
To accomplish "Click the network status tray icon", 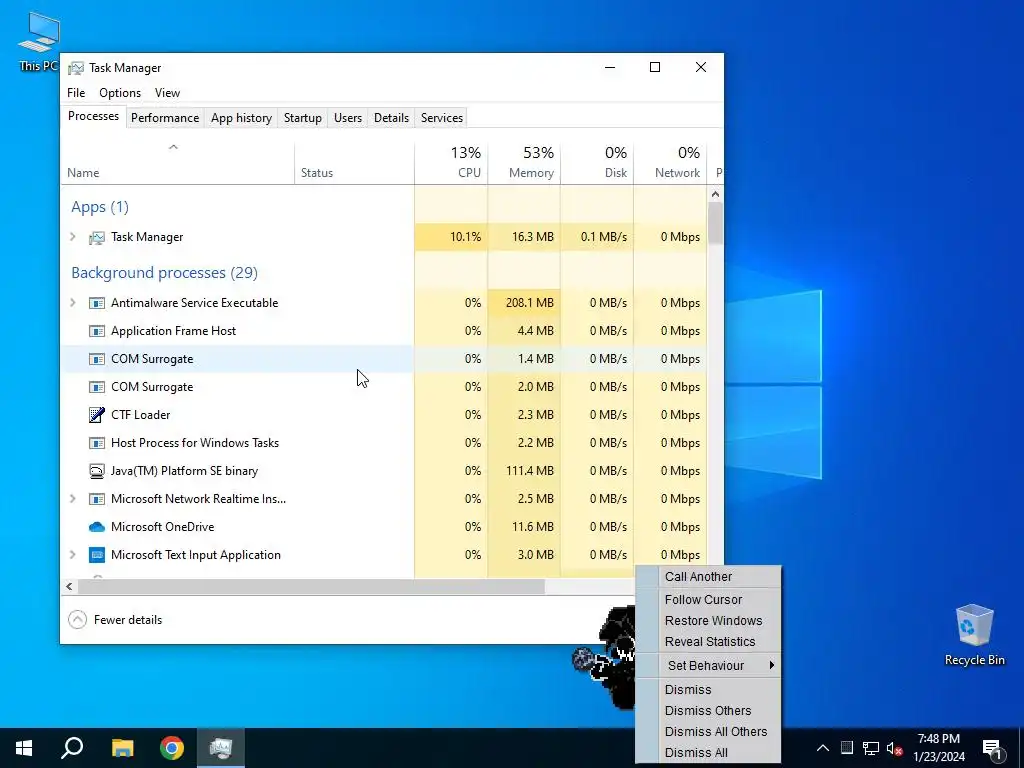I will [871, 748].
